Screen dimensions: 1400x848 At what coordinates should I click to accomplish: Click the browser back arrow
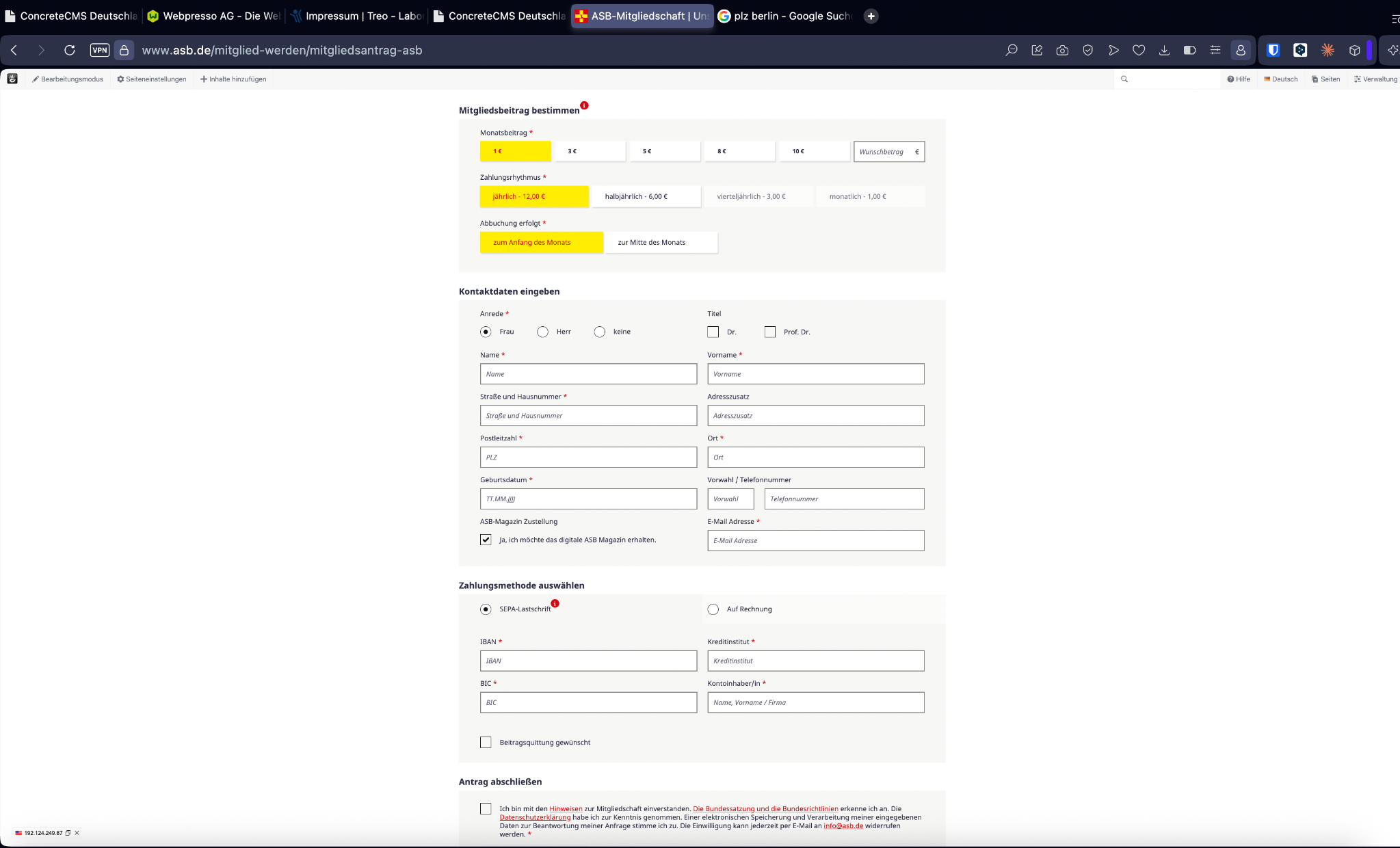pos(14,50)
